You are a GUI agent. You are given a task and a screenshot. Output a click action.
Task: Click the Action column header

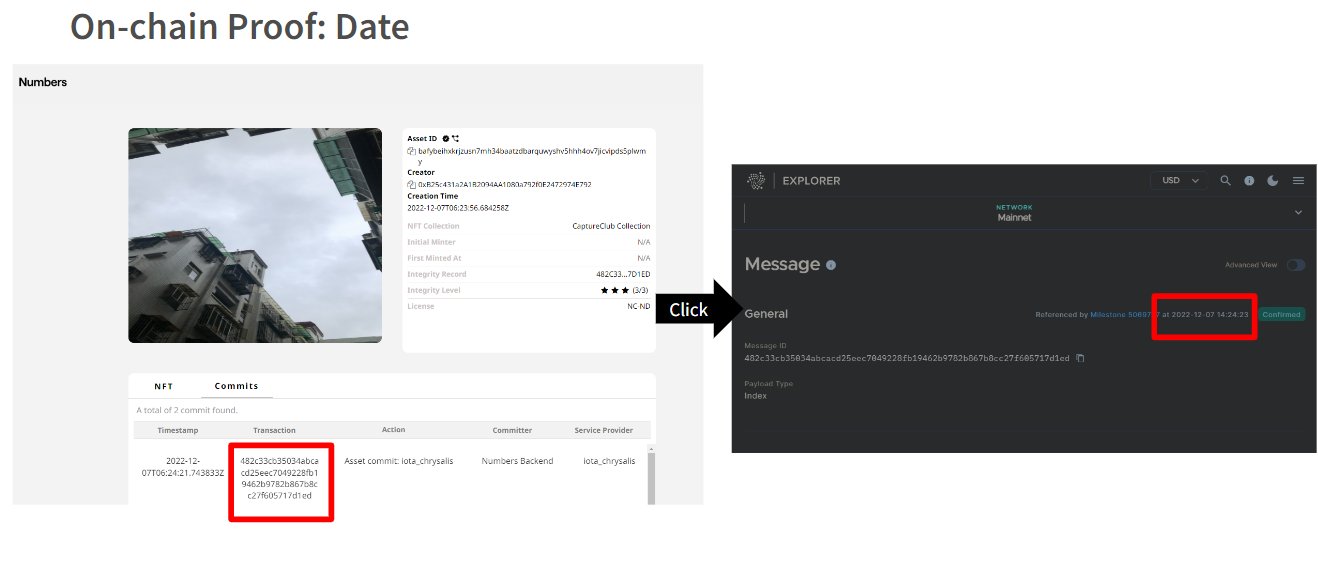pos(393,430)
